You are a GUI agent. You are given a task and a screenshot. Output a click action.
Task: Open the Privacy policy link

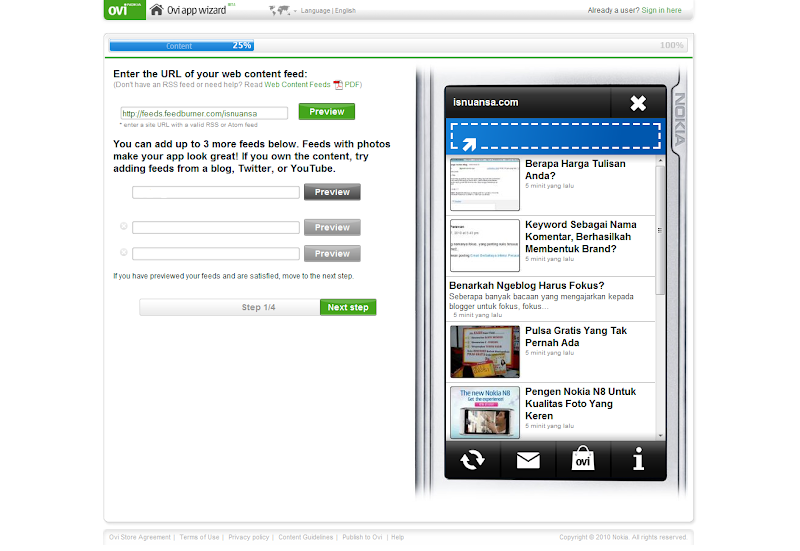click(x=248, y=537)
